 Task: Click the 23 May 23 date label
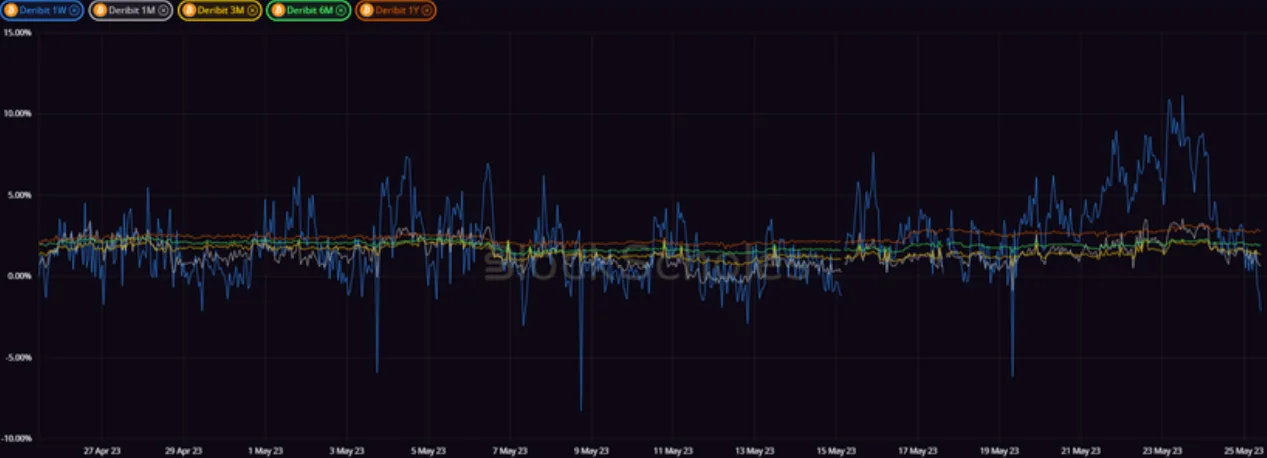1164,450
